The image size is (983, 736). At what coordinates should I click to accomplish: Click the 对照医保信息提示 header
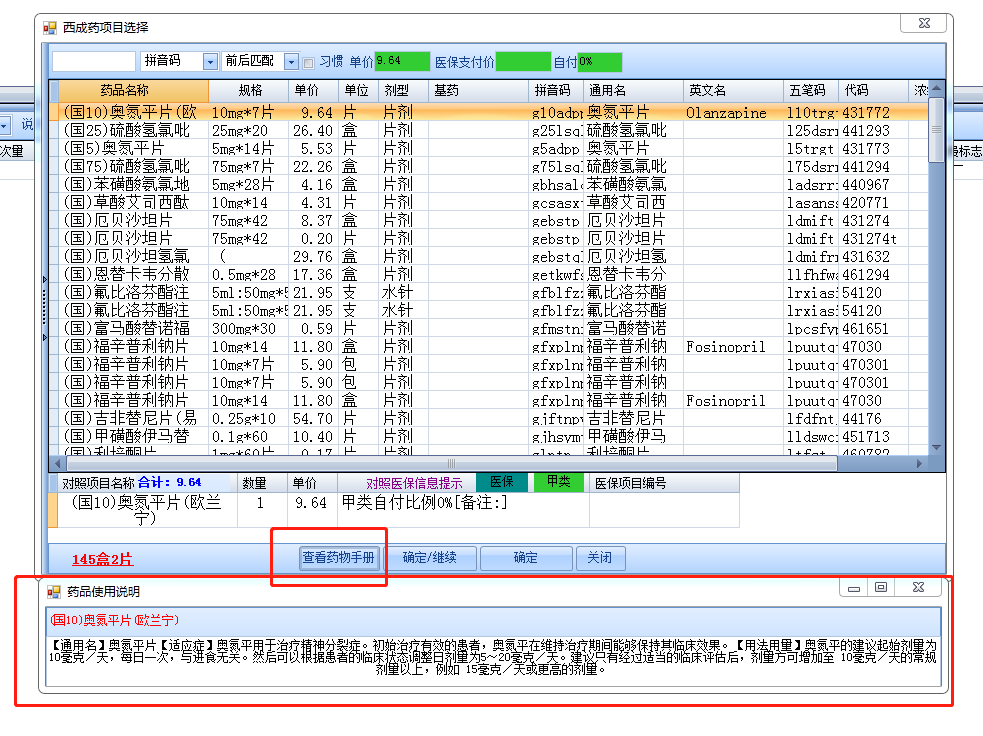click(414, 483)
